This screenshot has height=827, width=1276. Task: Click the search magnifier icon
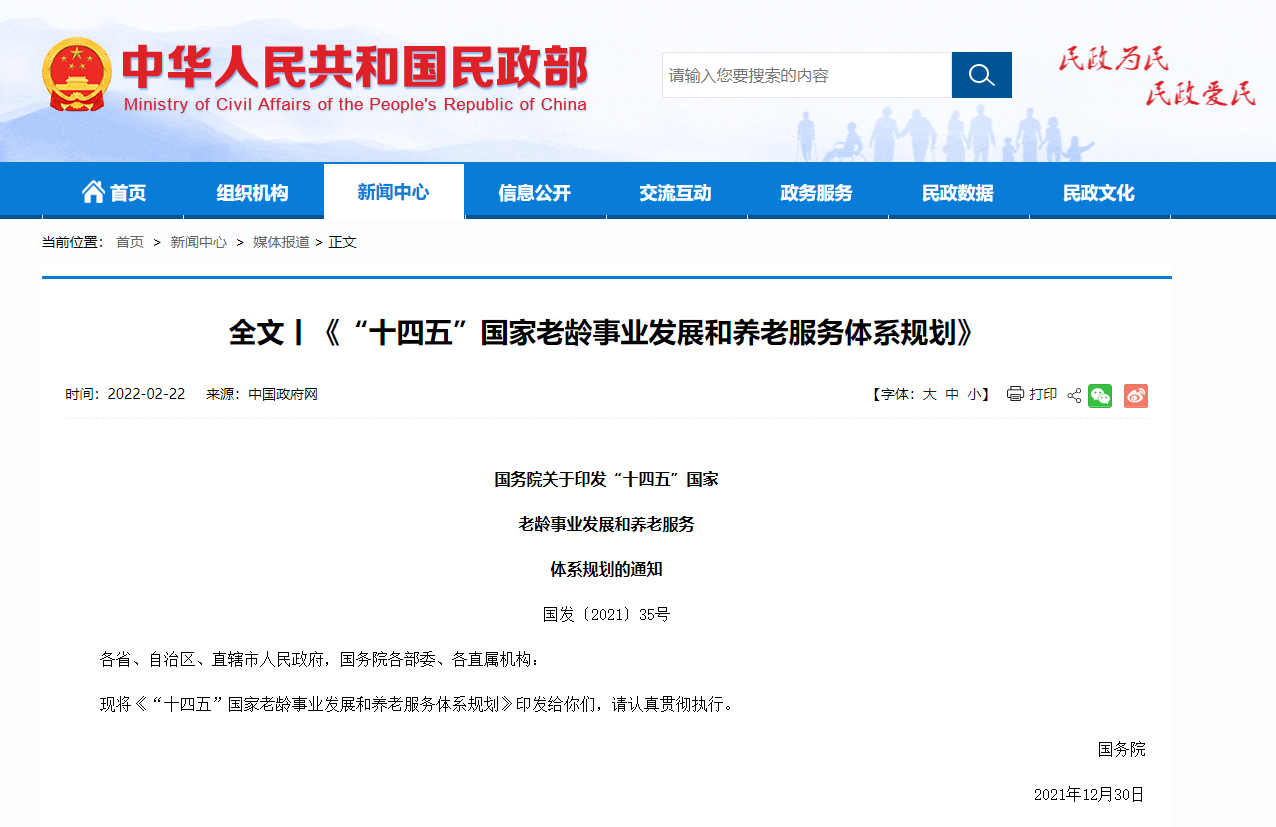(x=980, y=74)
